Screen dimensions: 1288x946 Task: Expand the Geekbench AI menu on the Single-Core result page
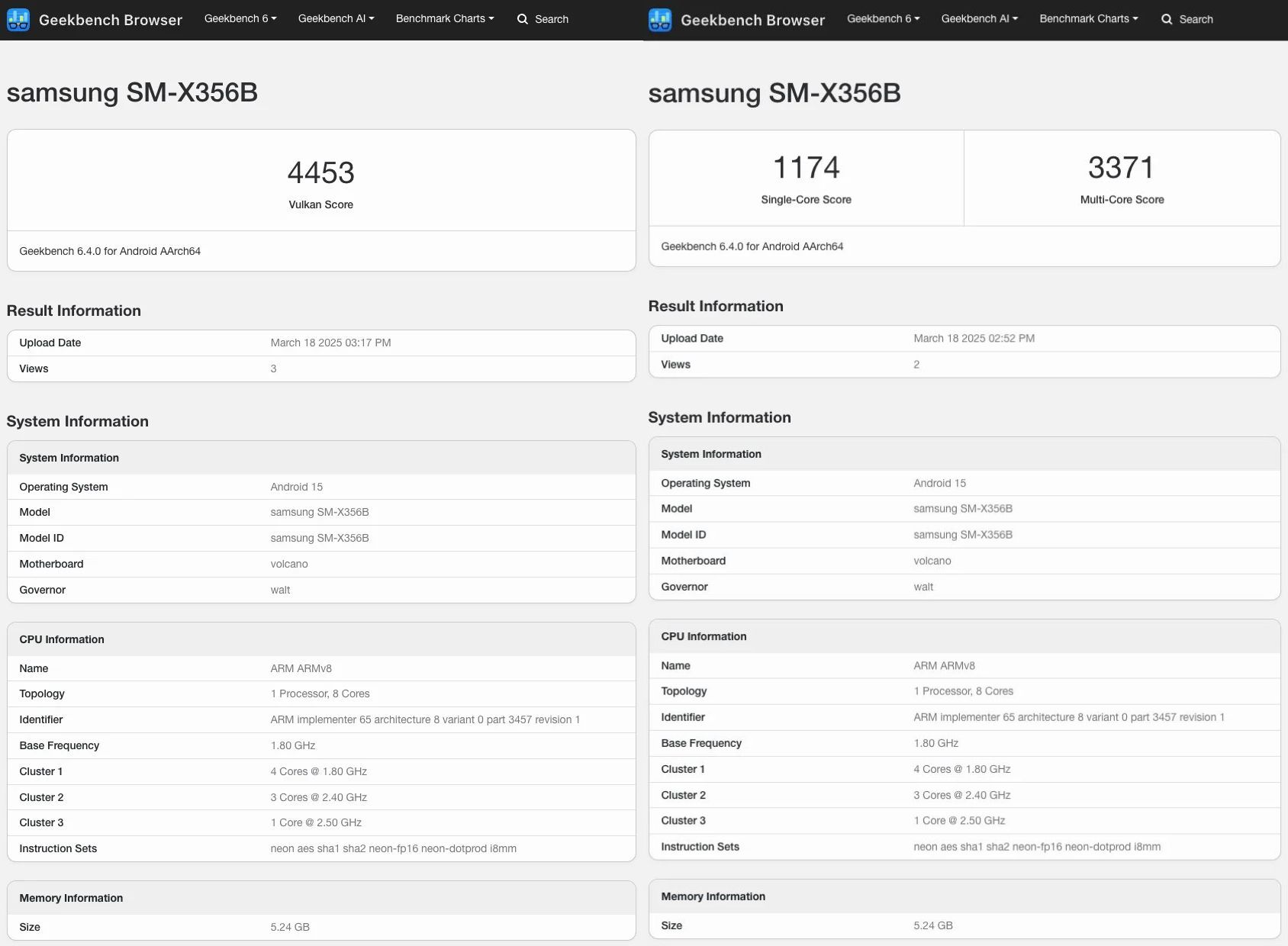coord(979,18)
